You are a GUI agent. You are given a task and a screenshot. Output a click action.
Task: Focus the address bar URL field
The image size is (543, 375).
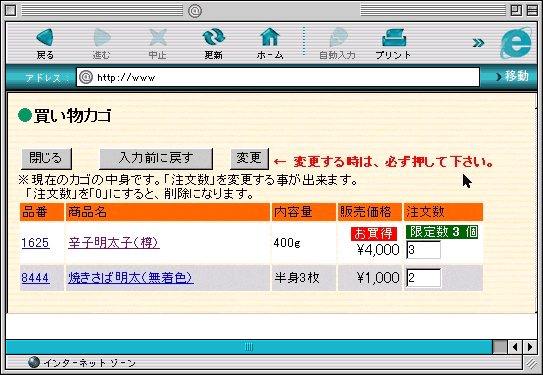[x=278, y=77]
